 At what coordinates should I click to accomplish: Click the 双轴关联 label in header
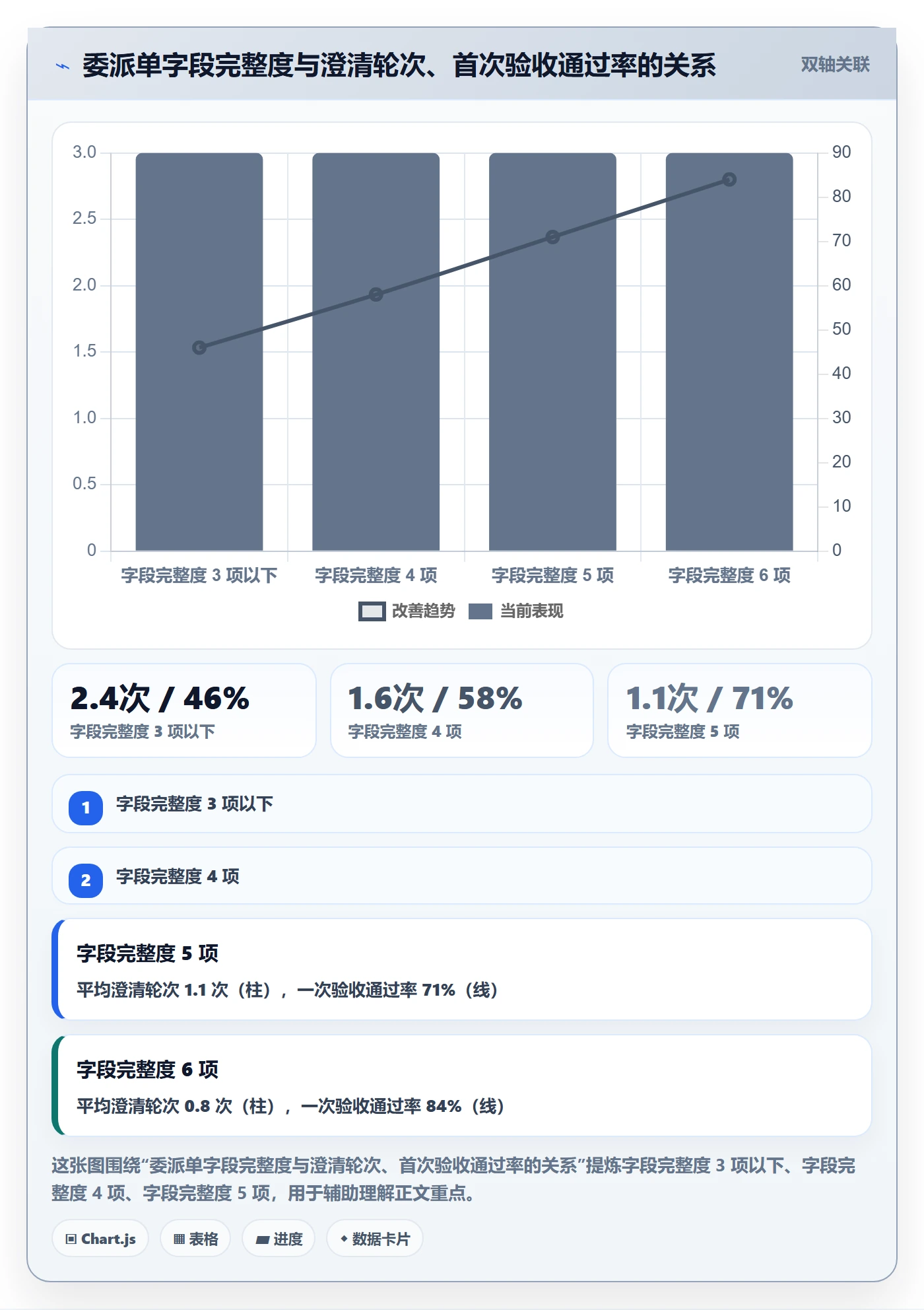[835, 65]
